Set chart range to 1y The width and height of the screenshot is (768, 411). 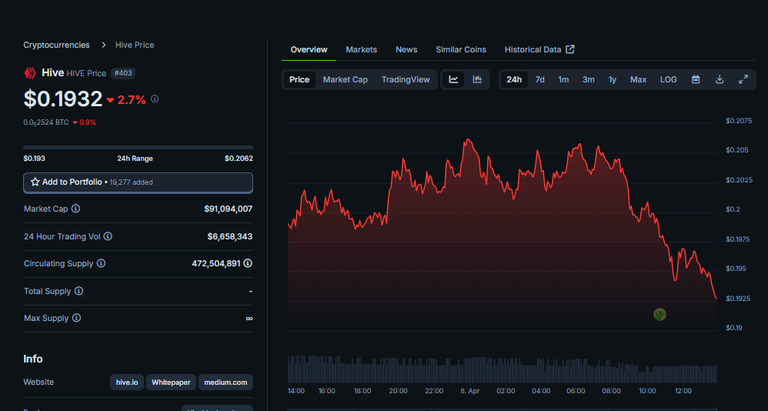pyautogui.click(x=612, y=79)
